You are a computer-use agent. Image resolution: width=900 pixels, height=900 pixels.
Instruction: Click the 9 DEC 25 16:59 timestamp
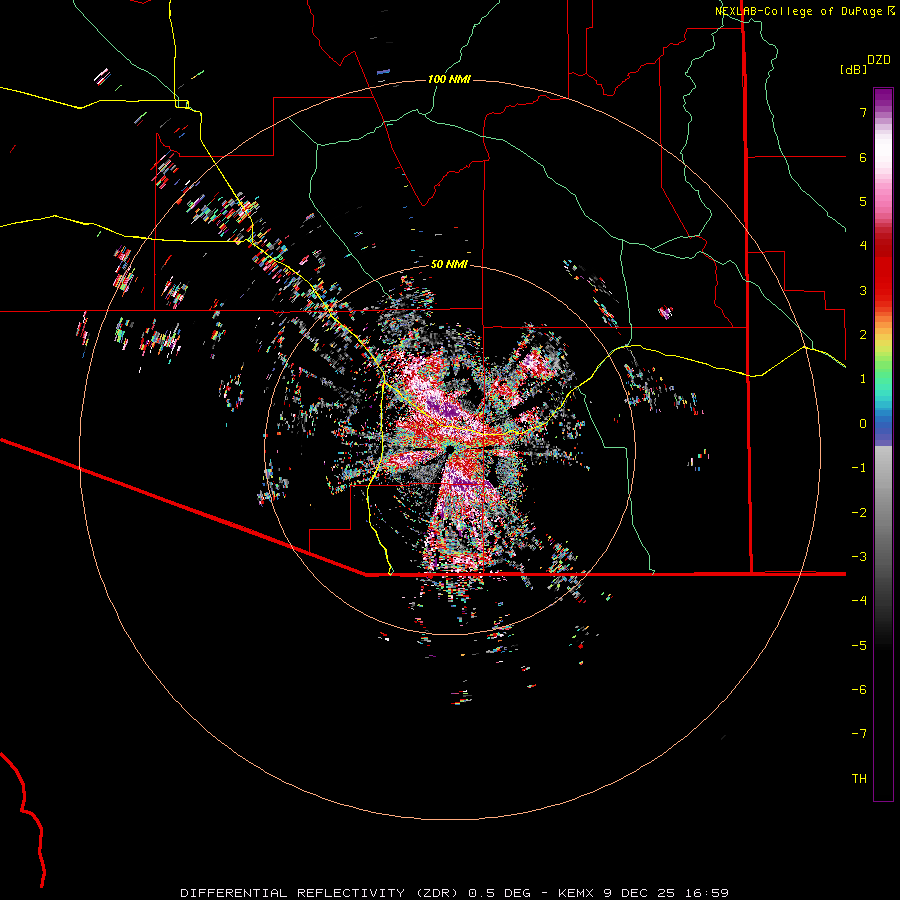pos(666,893)
